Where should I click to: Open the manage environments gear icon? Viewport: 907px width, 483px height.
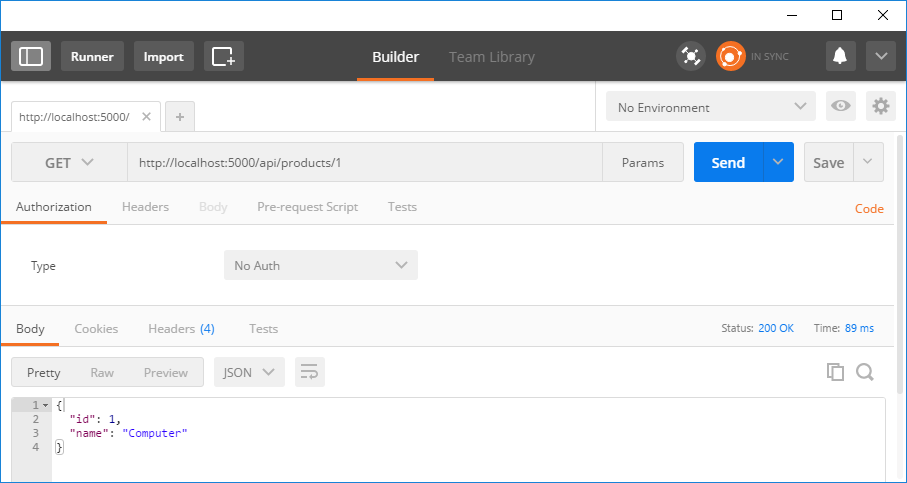880,107
